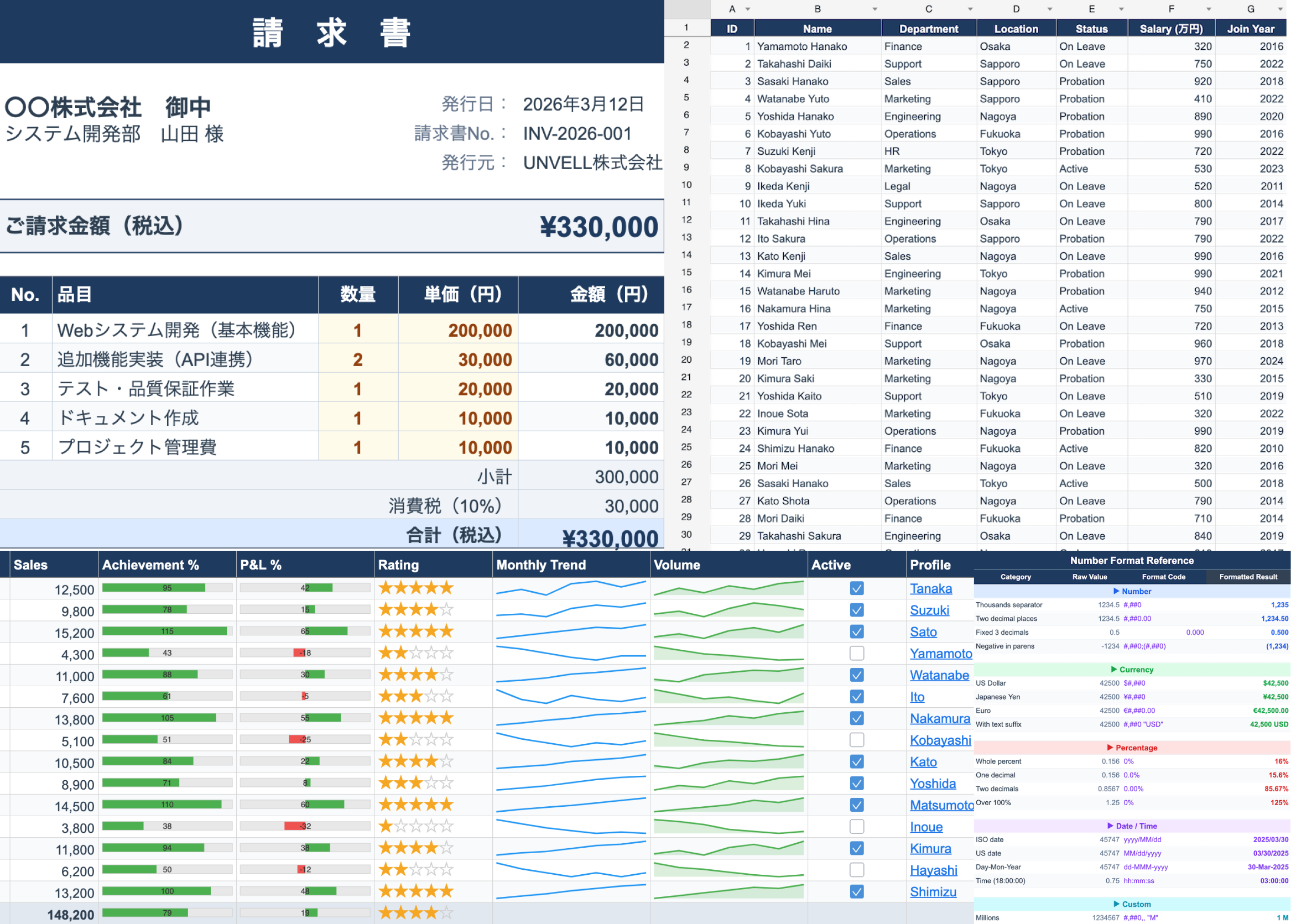The height and width of the screenshot is (924, 1291).
Task: Click the Percentage section triangle icon
Action: (x=1110, y=748)
